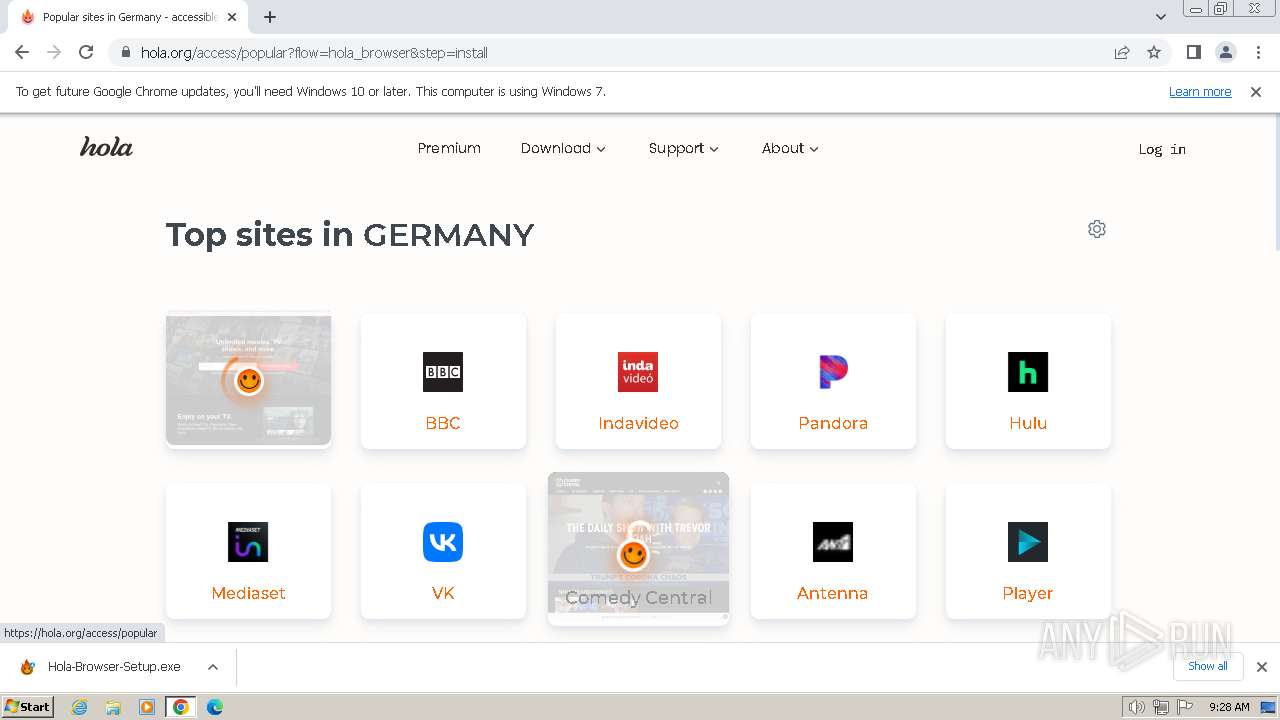Launch Microsoft Edge from taskbar
The height and width of the screenshot is (720, 1280).
(215, 707)
